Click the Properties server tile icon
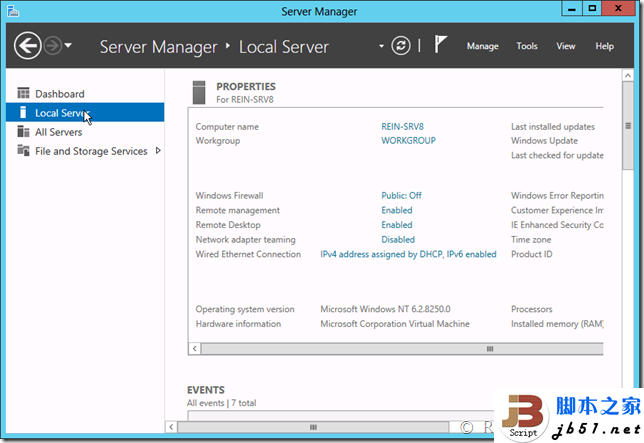The image size is (644, 443). click(199, 92)
